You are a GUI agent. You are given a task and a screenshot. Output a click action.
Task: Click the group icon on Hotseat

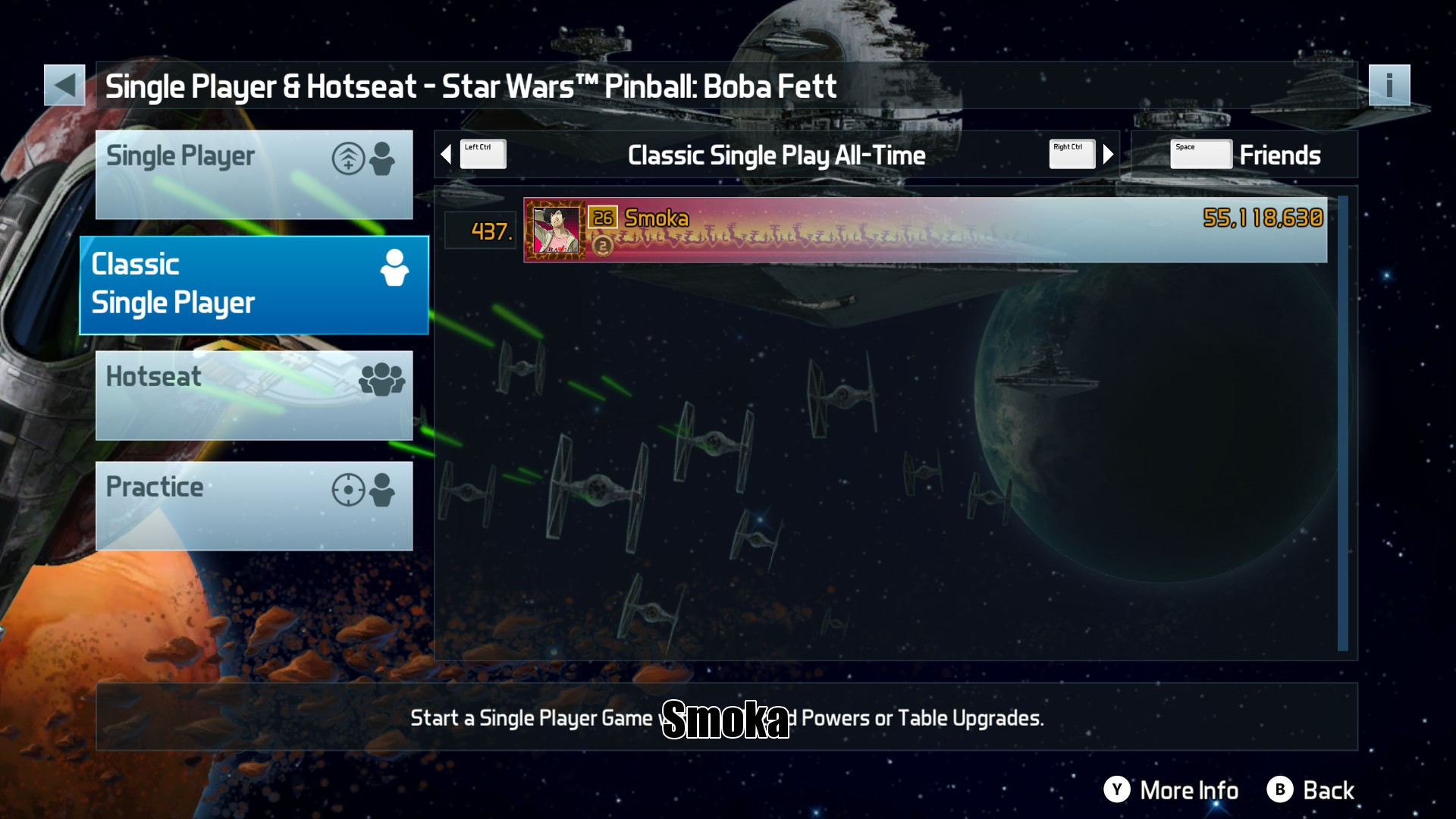click(x=382, y=378)
